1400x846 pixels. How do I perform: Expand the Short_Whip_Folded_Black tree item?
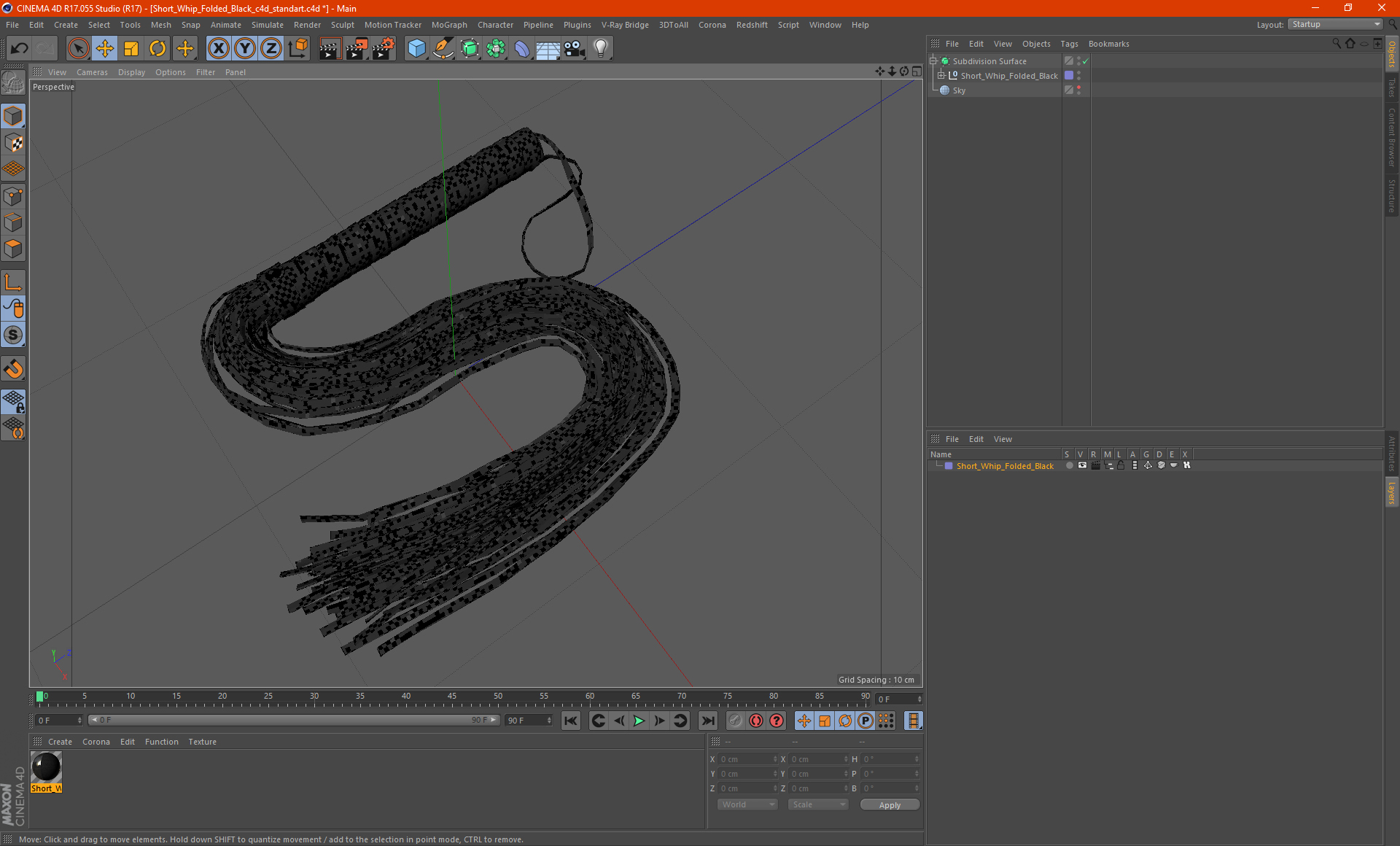pyautogui.click(x=940, y=75)
